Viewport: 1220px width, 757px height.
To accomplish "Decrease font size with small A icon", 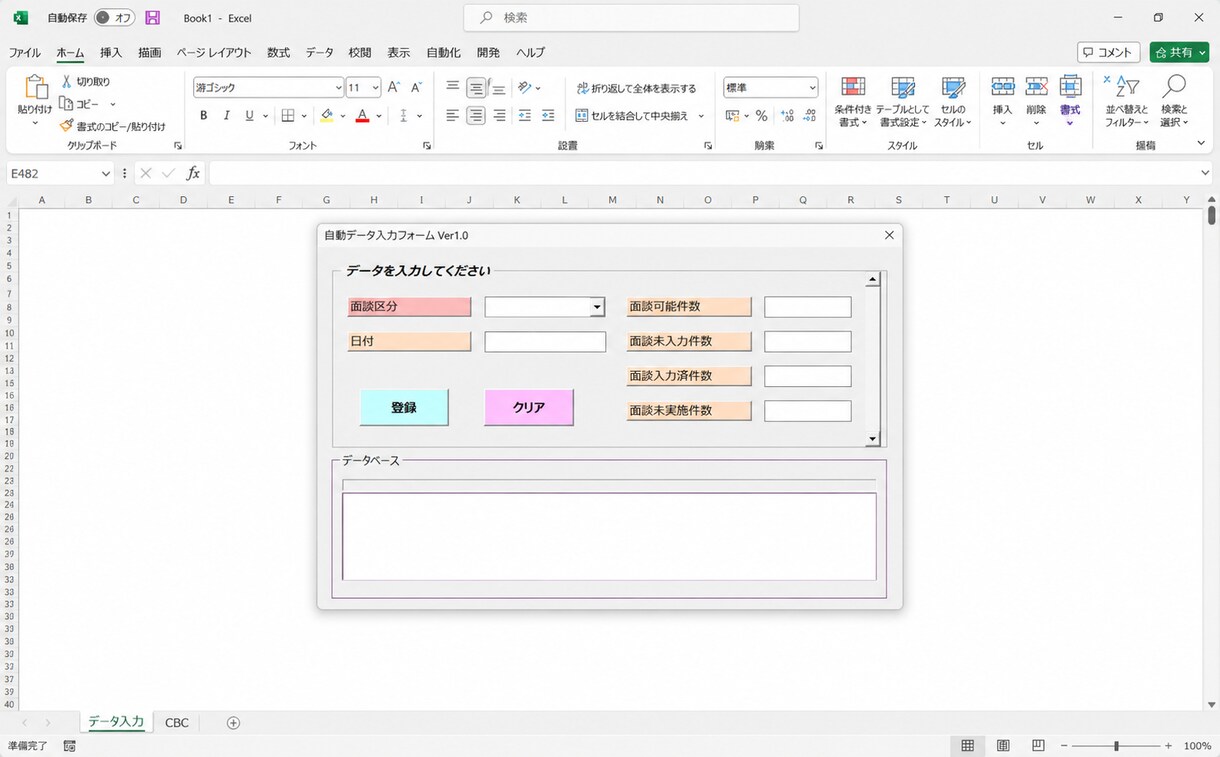I will click(x=416, y=88).
